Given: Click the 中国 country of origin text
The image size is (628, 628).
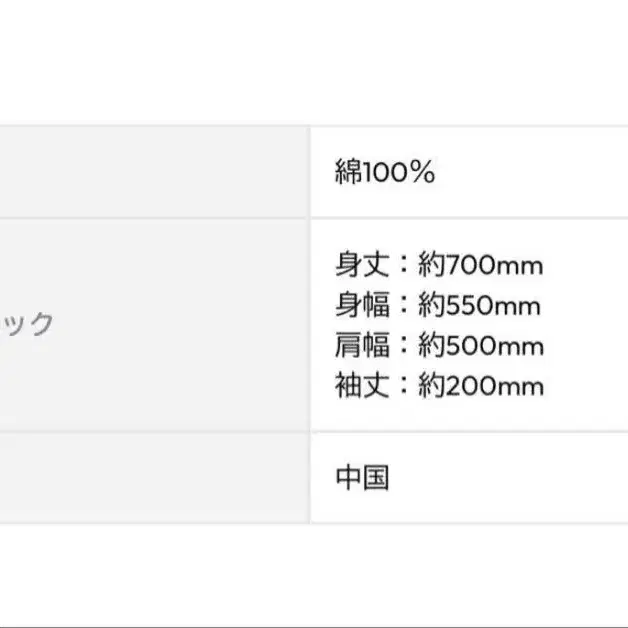Looking at the screenshot, I should 362,477.
